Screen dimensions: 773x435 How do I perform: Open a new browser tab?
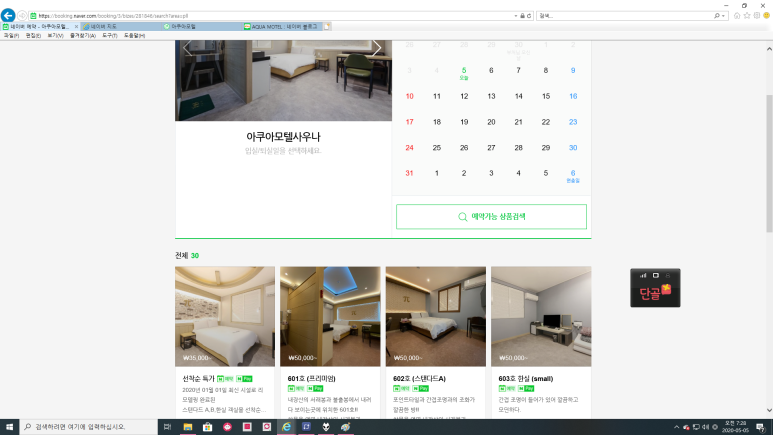[x=327, y=27]
